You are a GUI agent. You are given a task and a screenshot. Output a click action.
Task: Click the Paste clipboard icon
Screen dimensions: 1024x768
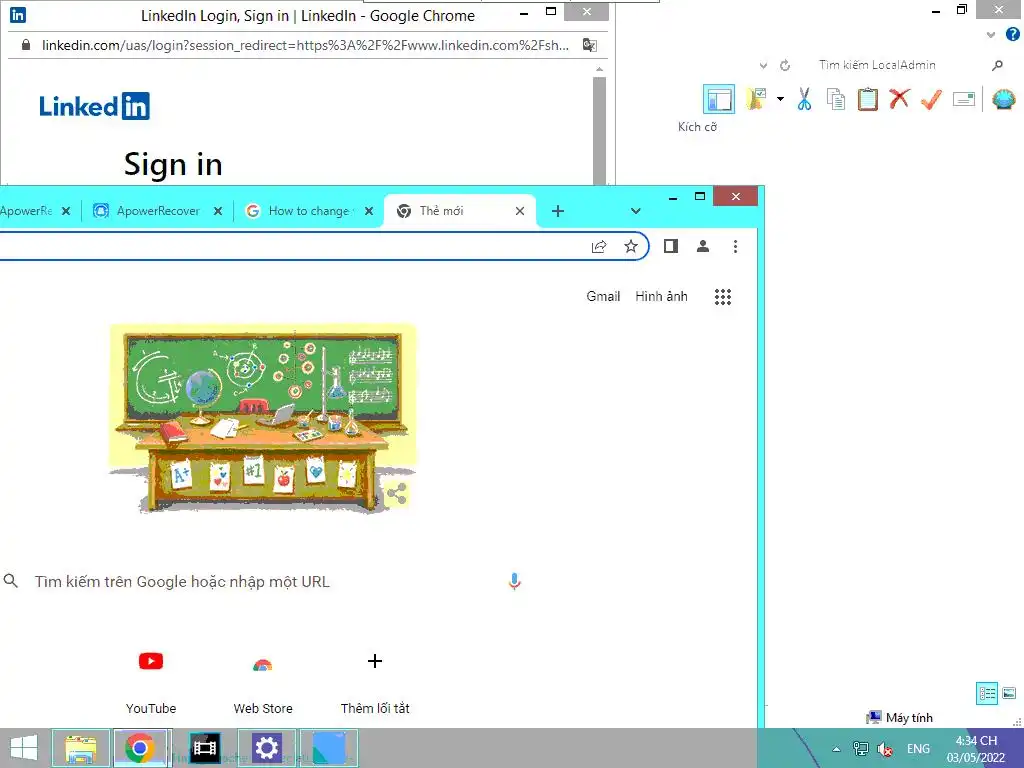pos(867,99)
